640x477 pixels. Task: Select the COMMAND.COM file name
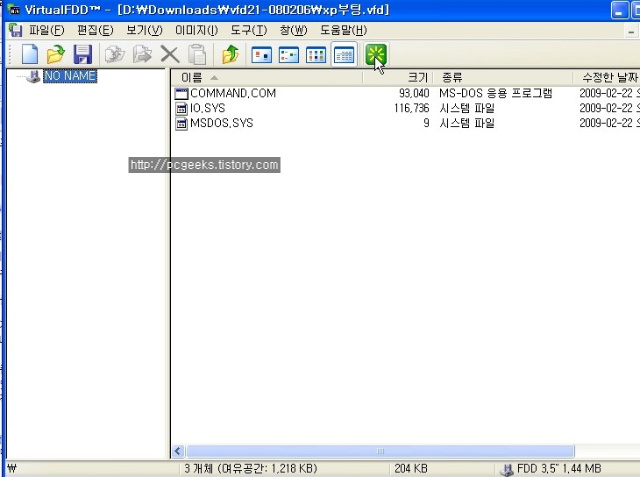coord(233,93)
